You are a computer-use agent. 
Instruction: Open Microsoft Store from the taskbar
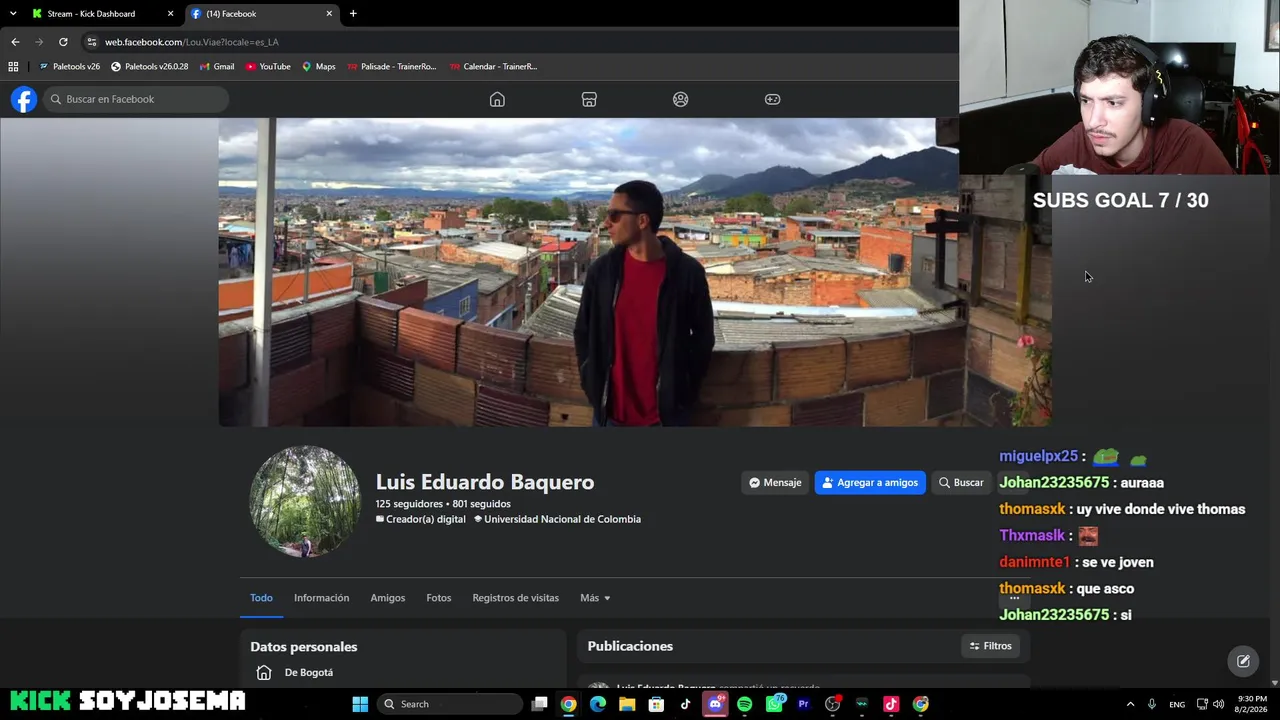click(656, 704)
